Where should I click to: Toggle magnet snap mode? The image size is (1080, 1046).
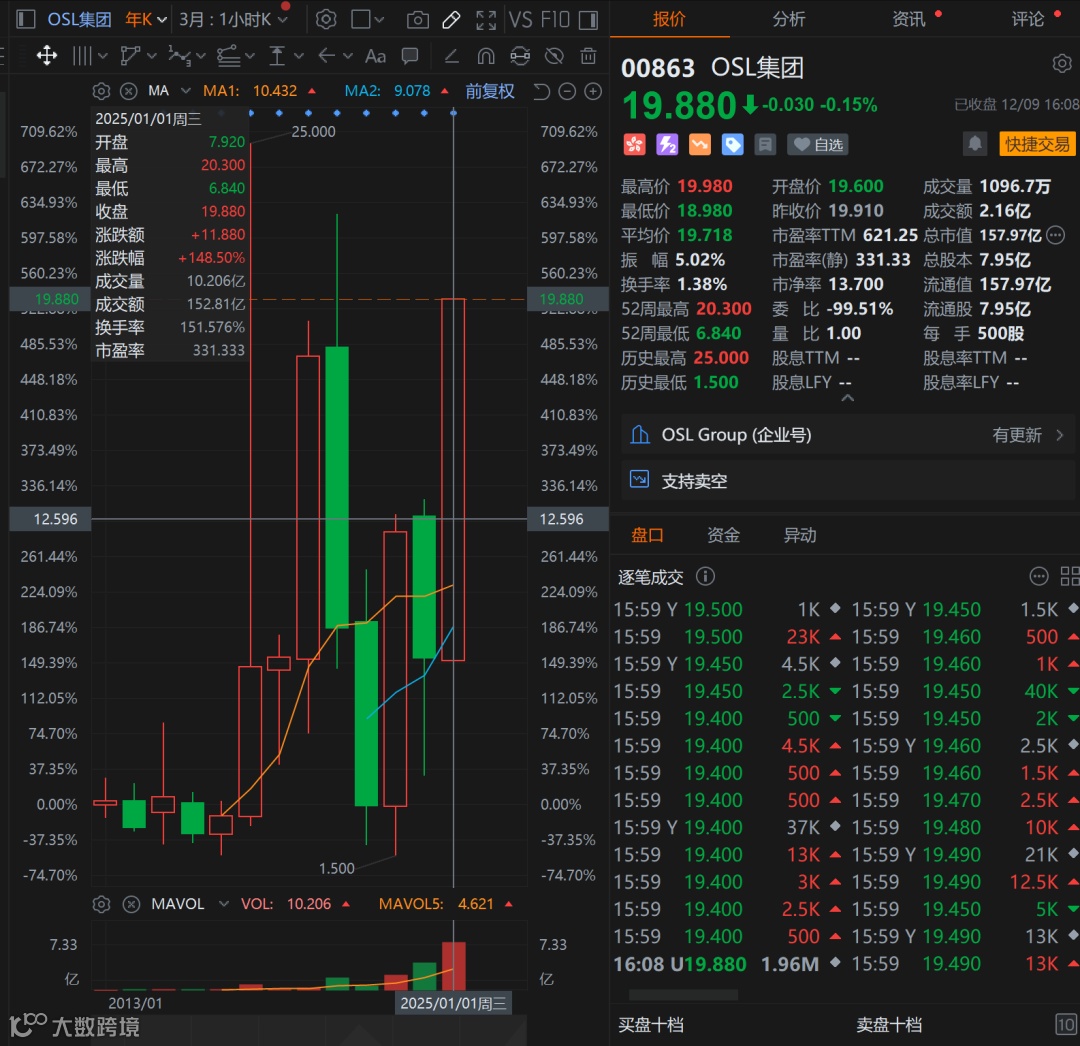[486, 56]
